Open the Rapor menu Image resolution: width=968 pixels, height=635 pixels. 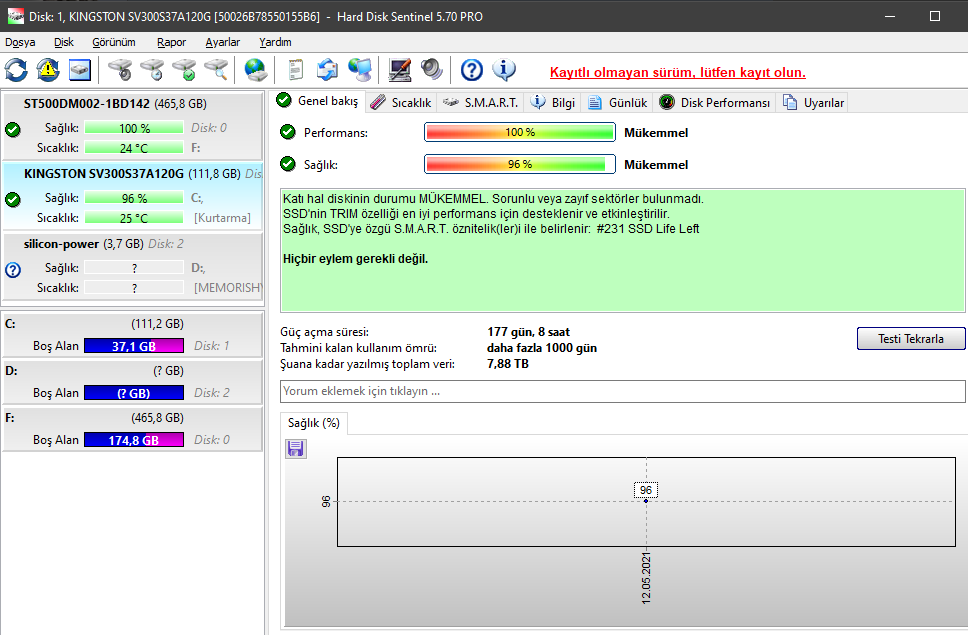pos(171,42)
